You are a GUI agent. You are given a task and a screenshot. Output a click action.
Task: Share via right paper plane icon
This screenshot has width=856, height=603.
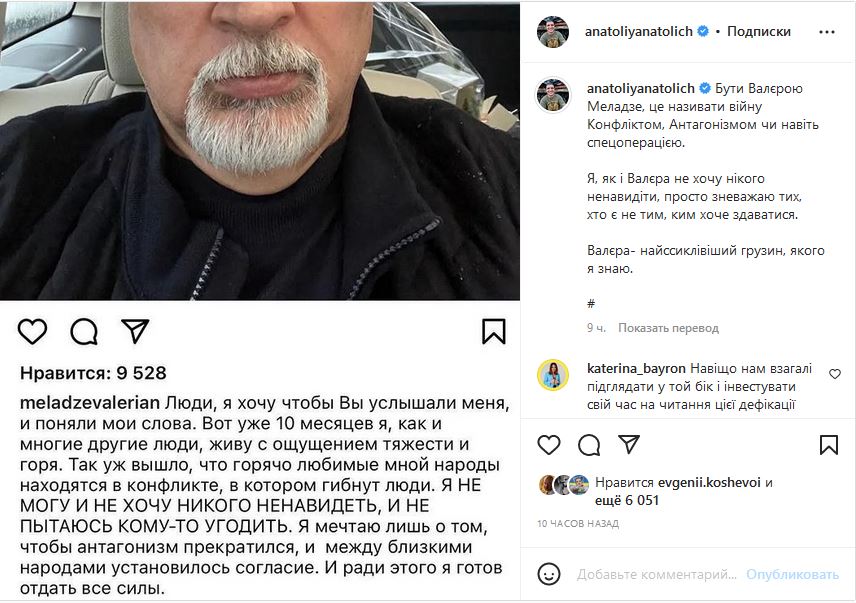point(629,444)
